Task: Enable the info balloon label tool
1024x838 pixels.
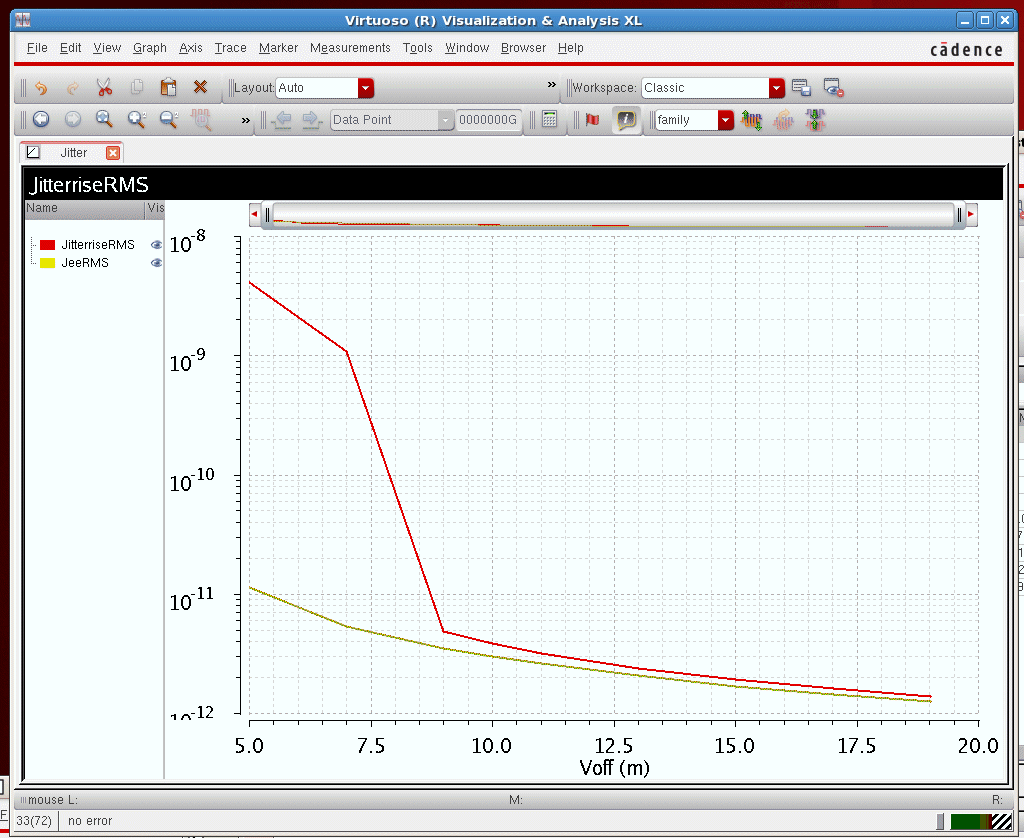Action: 626,120
